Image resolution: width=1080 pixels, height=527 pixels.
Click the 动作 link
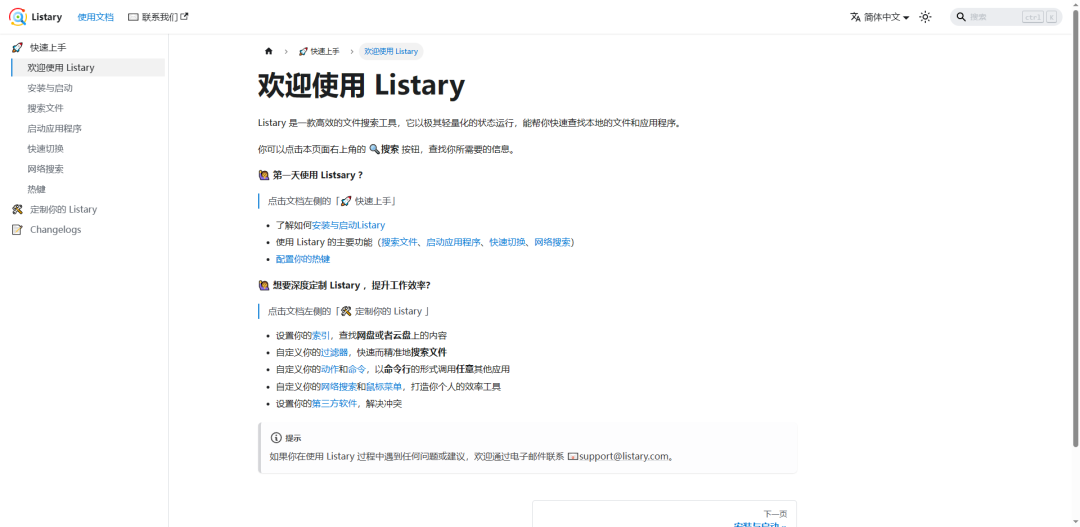(330, 369)
